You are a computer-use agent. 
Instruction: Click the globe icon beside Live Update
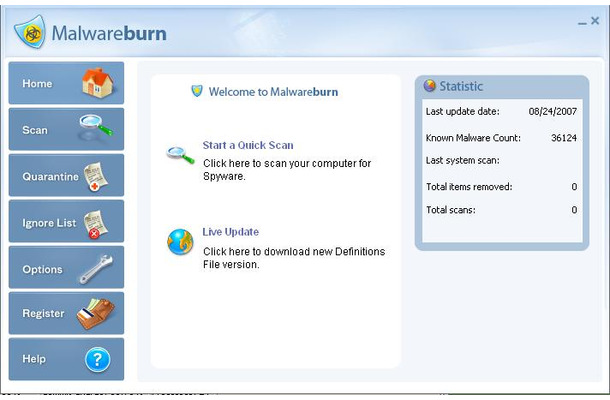coord(180,242)
